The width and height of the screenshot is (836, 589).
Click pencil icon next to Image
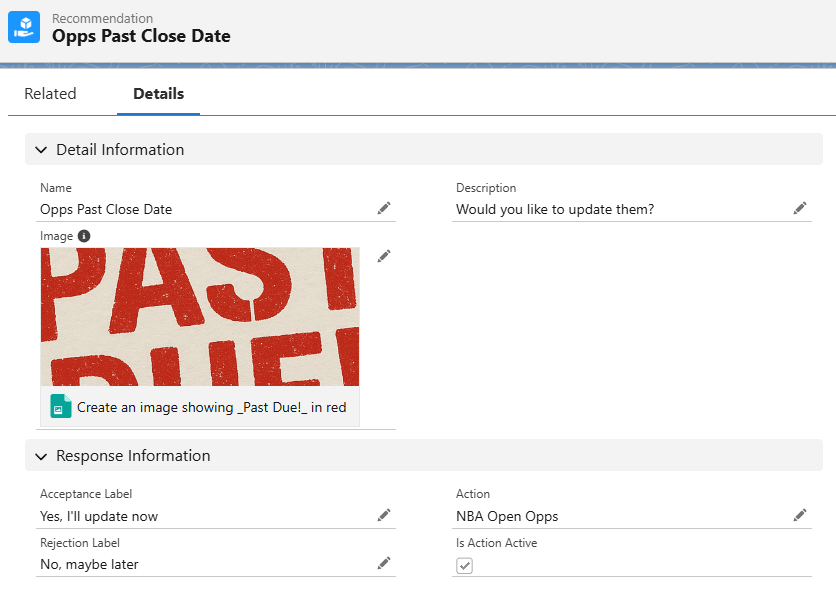tap(384, 256)
